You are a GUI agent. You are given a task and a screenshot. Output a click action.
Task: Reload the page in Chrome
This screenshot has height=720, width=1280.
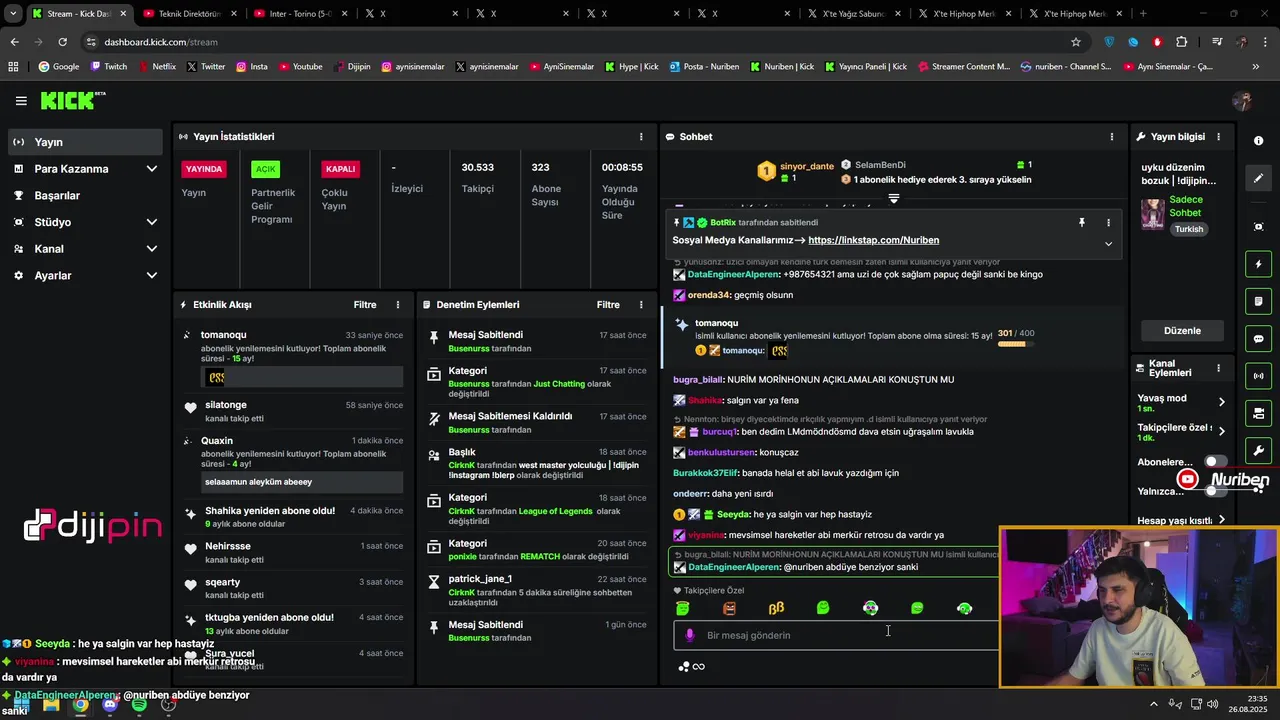[62, 42]
